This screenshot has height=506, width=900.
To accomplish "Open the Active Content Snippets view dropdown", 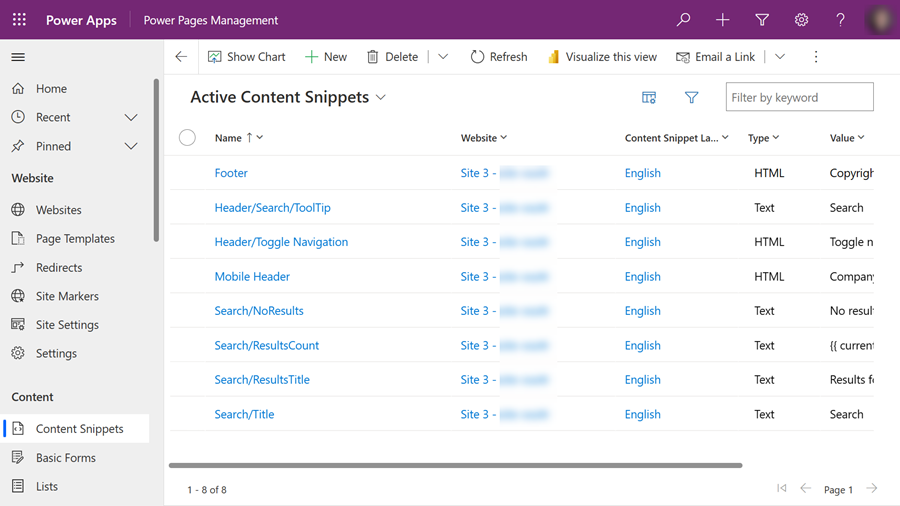I will [380, 97].
